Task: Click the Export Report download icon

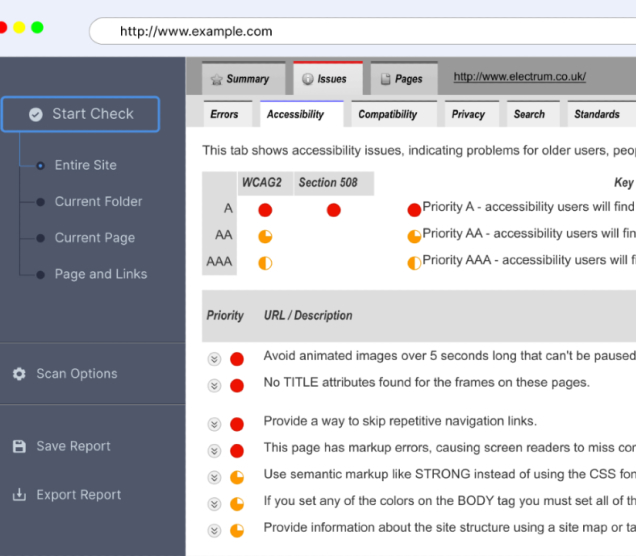Action: [x=19, y=495]
